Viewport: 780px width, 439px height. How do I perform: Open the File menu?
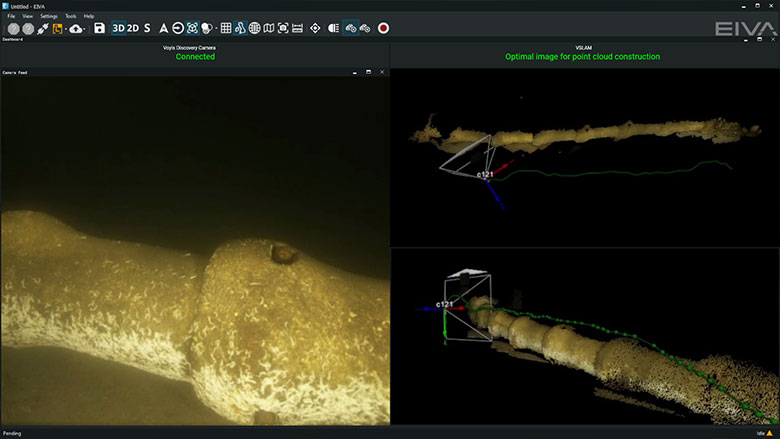[x=11, y=17]
